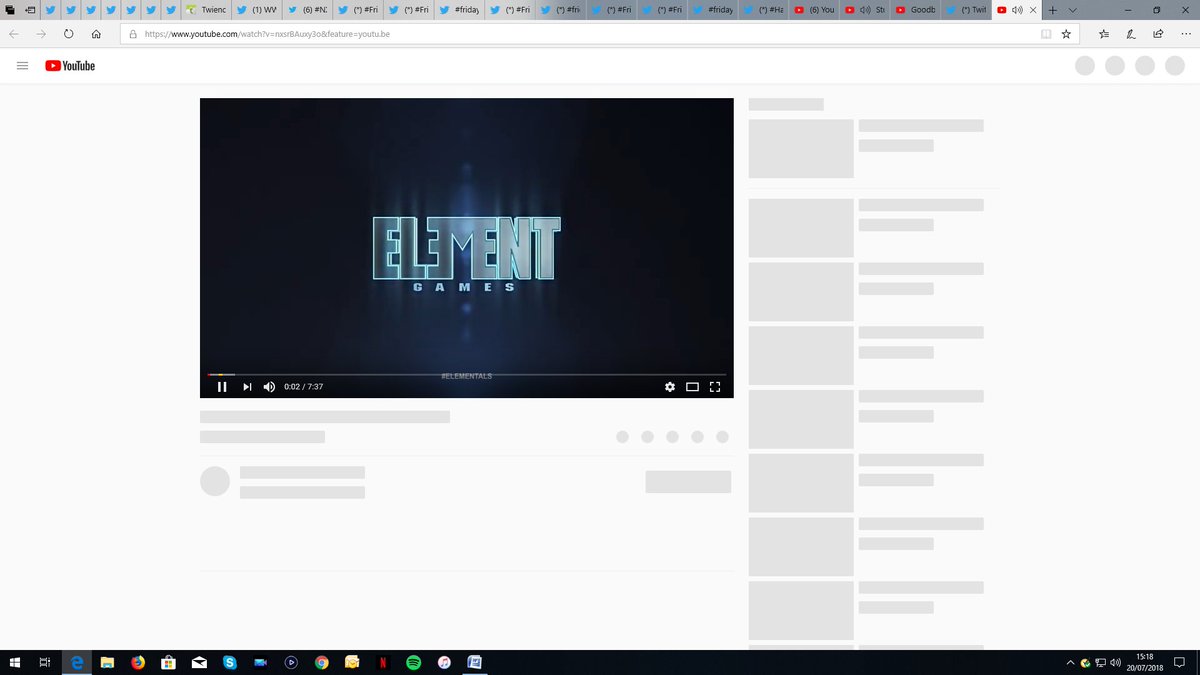Open Word document on taskbar

[475, 662]
